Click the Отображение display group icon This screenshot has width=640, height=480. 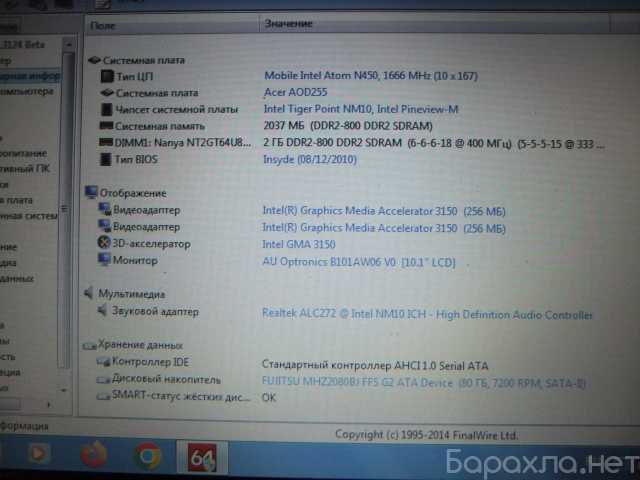(91, 192)
